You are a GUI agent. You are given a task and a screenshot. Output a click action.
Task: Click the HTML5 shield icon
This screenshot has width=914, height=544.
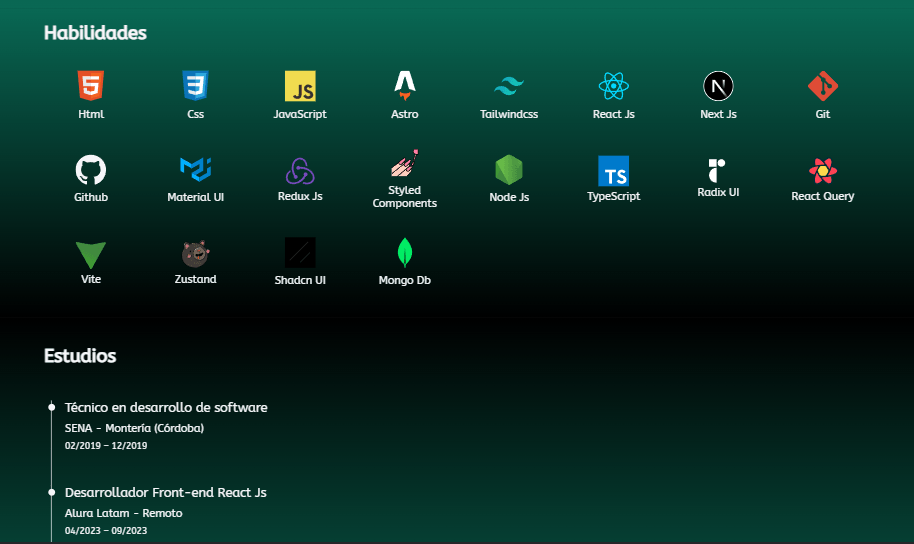tap(91, 86)
